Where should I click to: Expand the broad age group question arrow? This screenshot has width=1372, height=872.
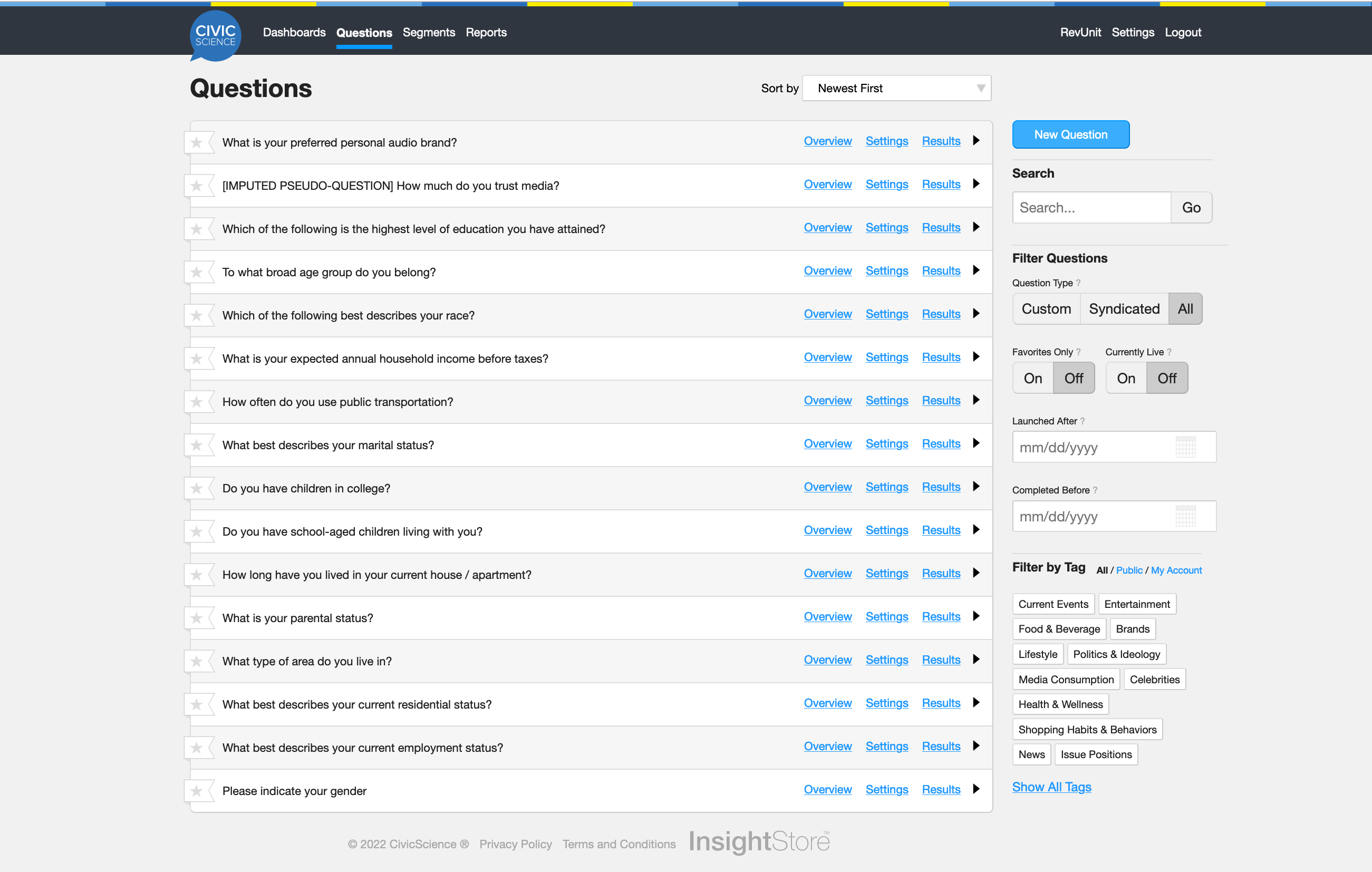976,270
